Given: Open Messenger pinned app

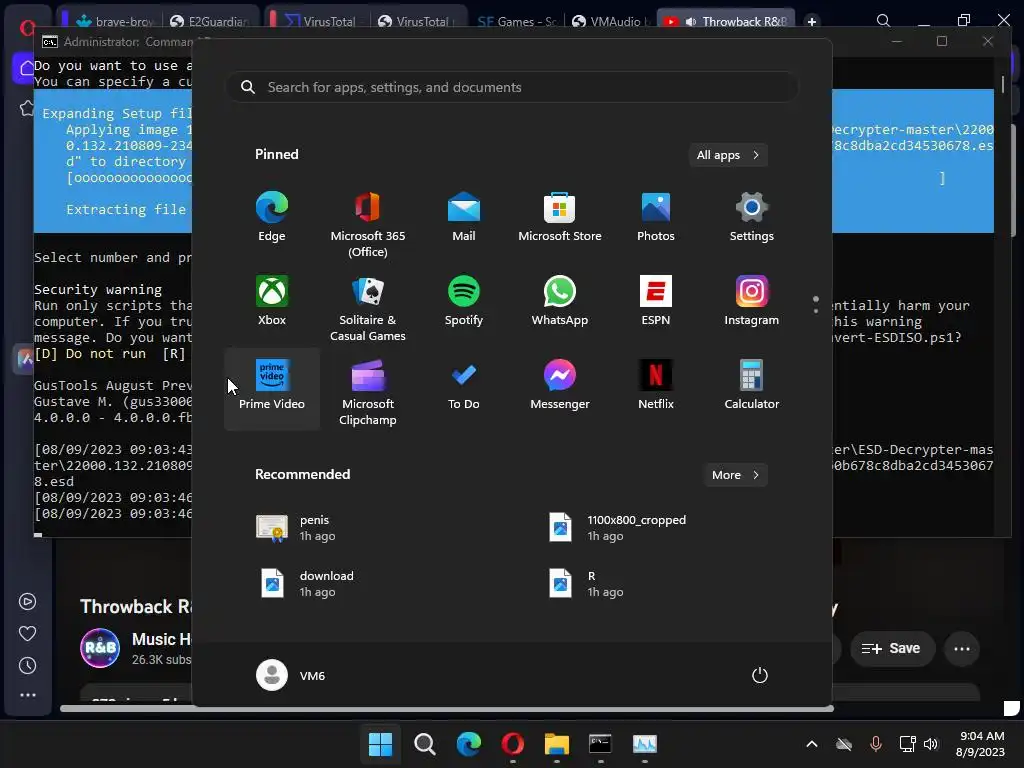Looking at the screenshot, I should [x=560, y=385].
